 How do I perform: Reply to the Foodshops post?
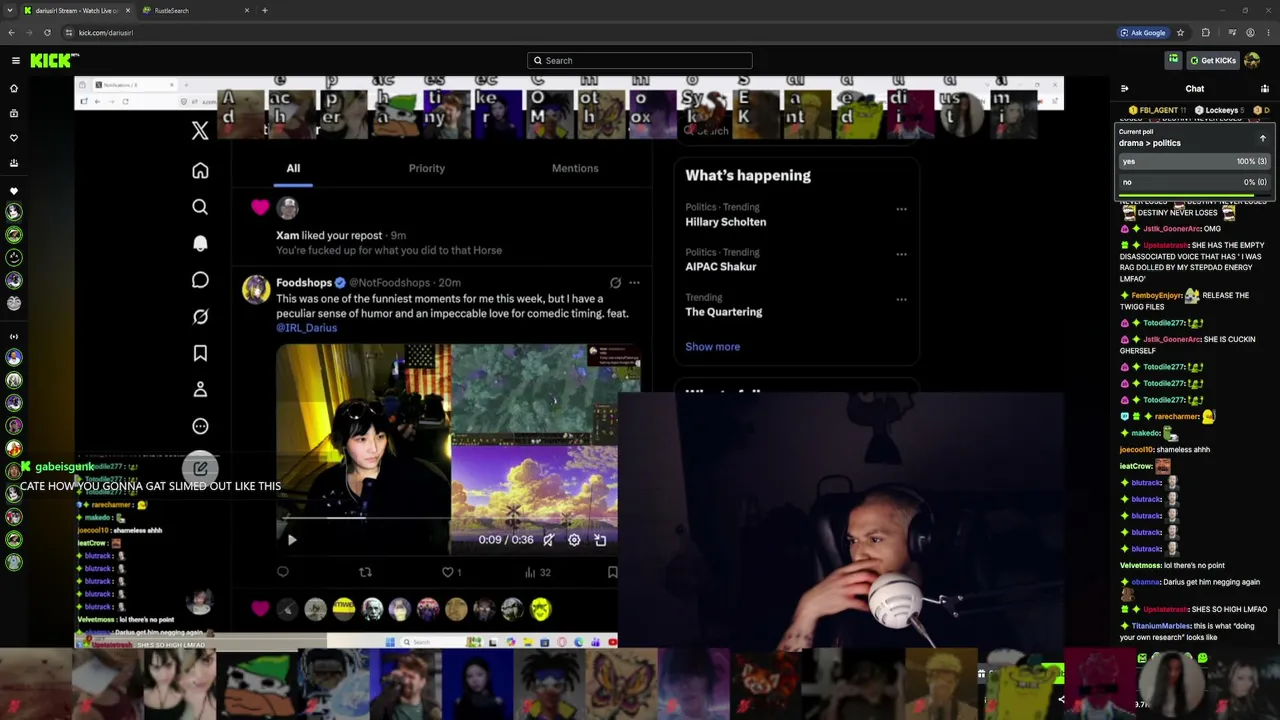pyautogui.click(x=283, y=572)
